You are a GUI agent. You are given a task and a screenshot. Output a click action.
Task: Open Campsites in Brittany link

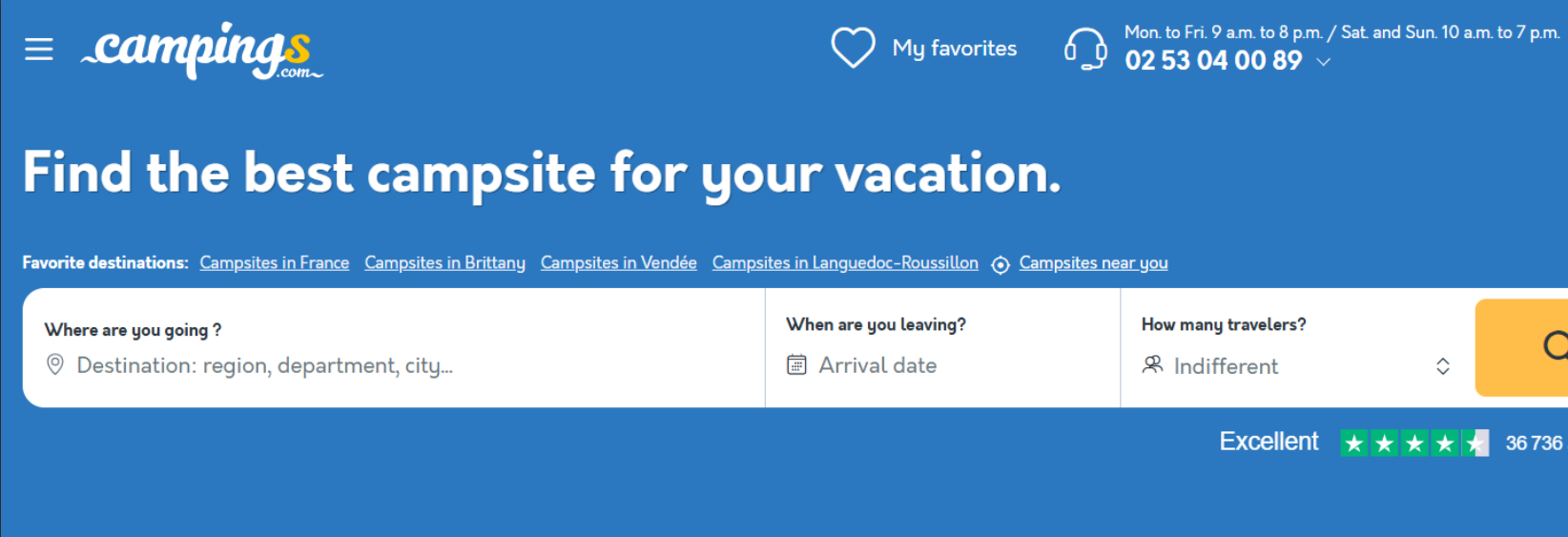pyautogui.click(x=444, y=263)
